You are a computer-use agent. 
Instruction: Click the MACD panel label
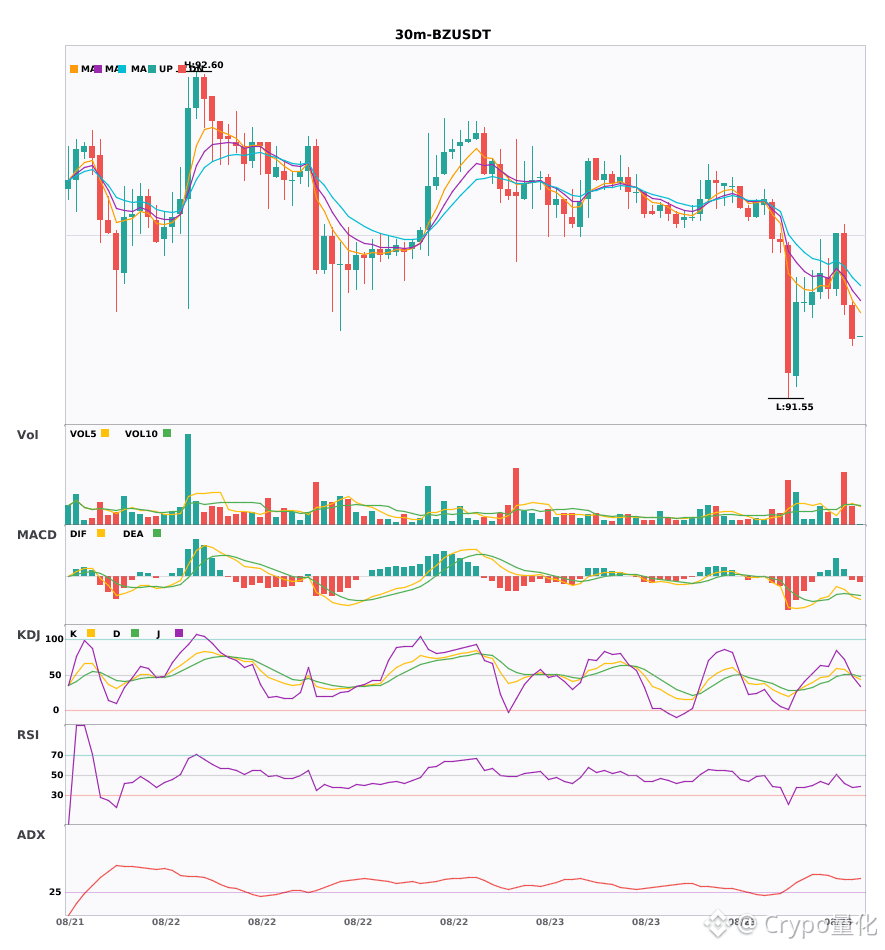tap(36, 535)
